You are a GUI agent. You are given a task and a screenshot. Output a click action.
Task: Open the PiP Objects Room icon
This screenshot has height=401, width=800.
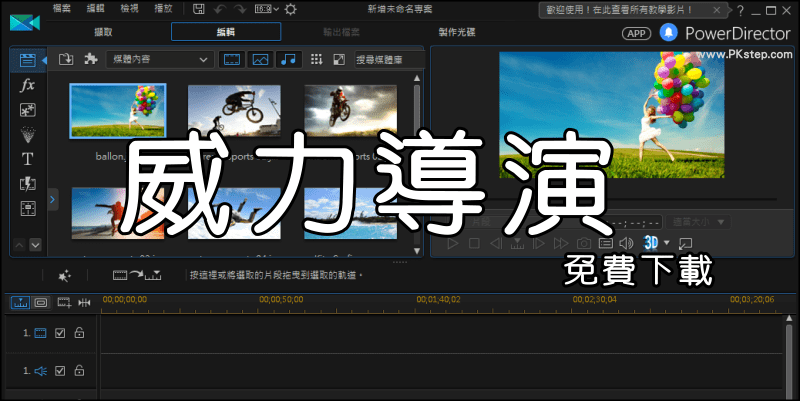click(x=28, y=110)
